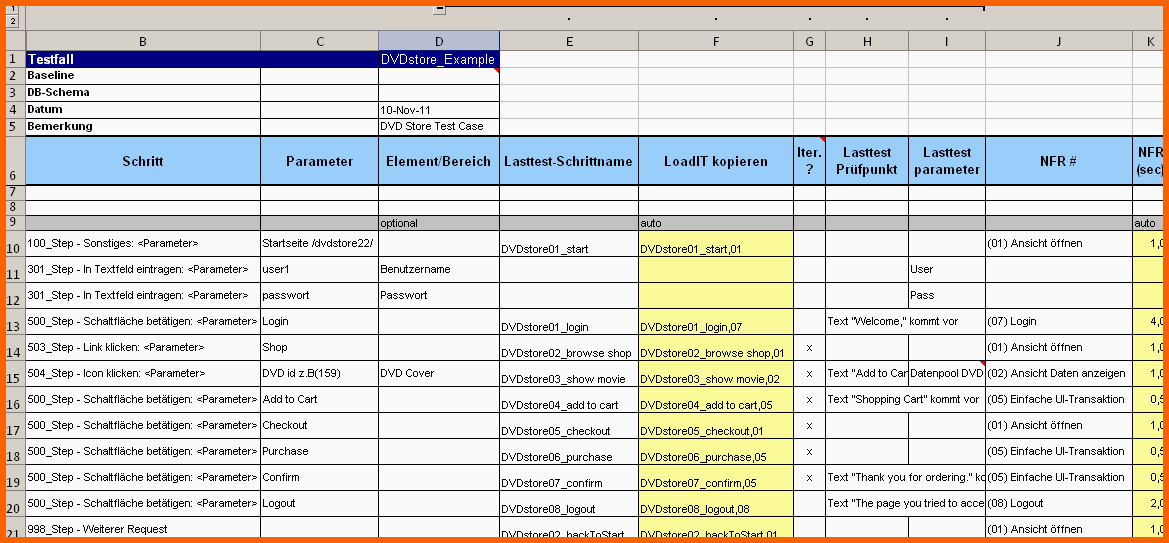The image size is (1169, 543).
Task: Click the Lasttest Prüfpunkt header cell
Action: click(x=867, y=161)
